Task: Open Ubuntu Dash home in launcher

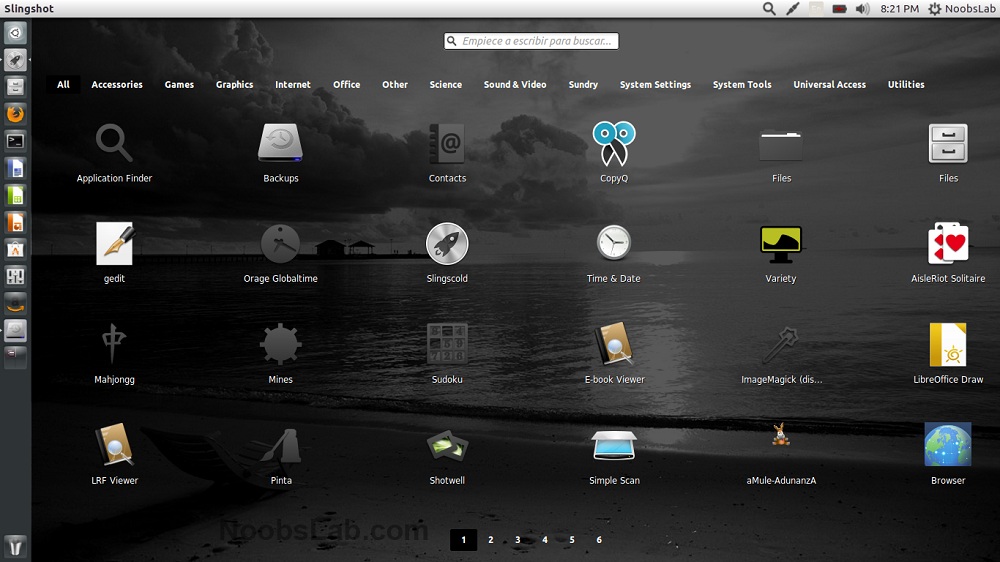Action: tap(15, 33)
